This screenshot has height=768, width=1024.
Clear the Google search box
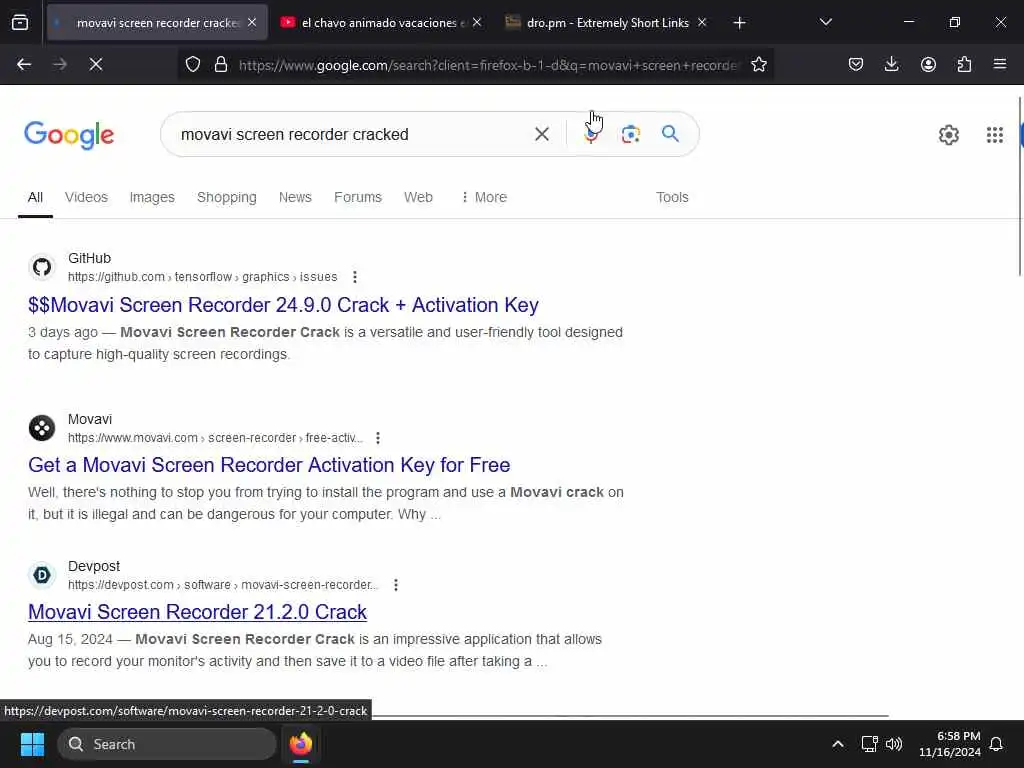tap(541, 135)
